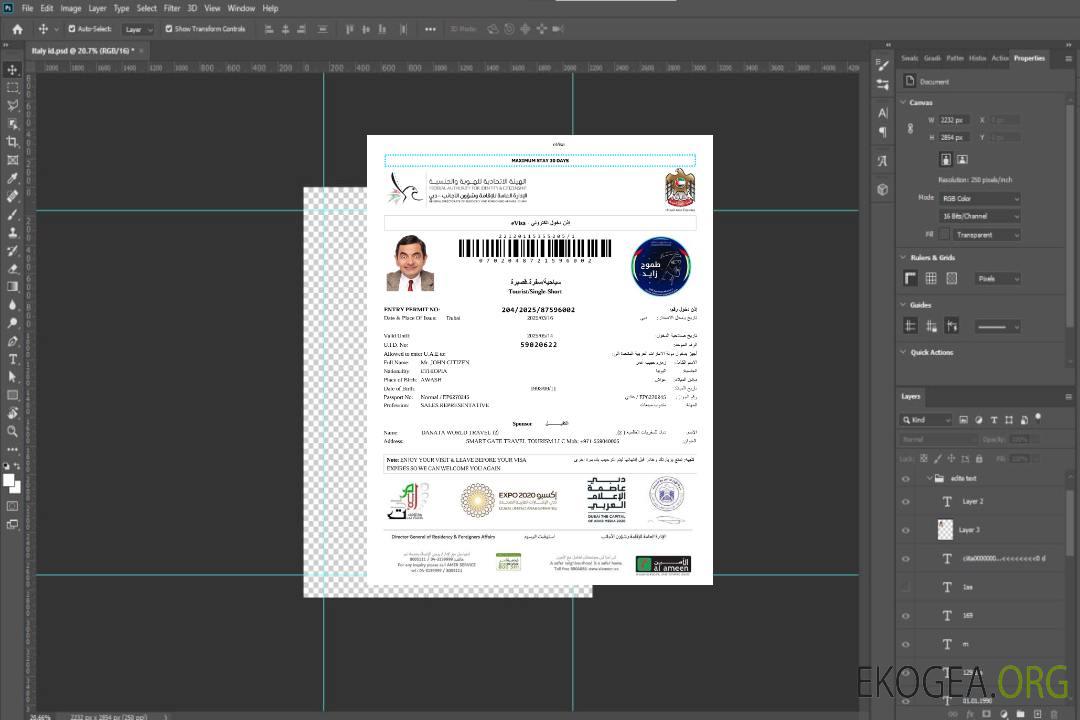Open the Auto-Select Layer dropdown
Screen dimensions: 1080x720
[138, 29]
